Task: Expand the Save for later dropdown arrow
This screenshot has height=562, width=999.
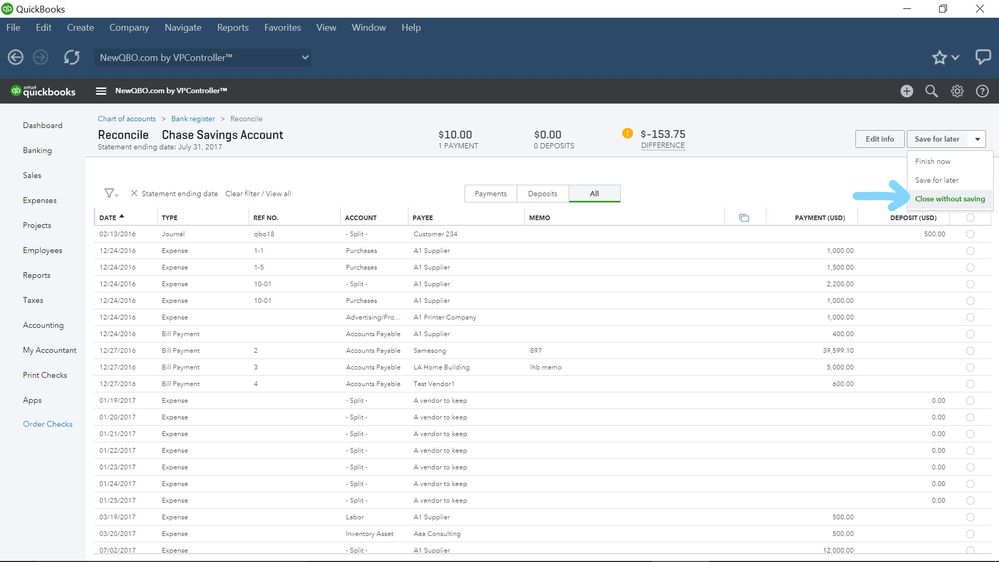Action: 977,139
